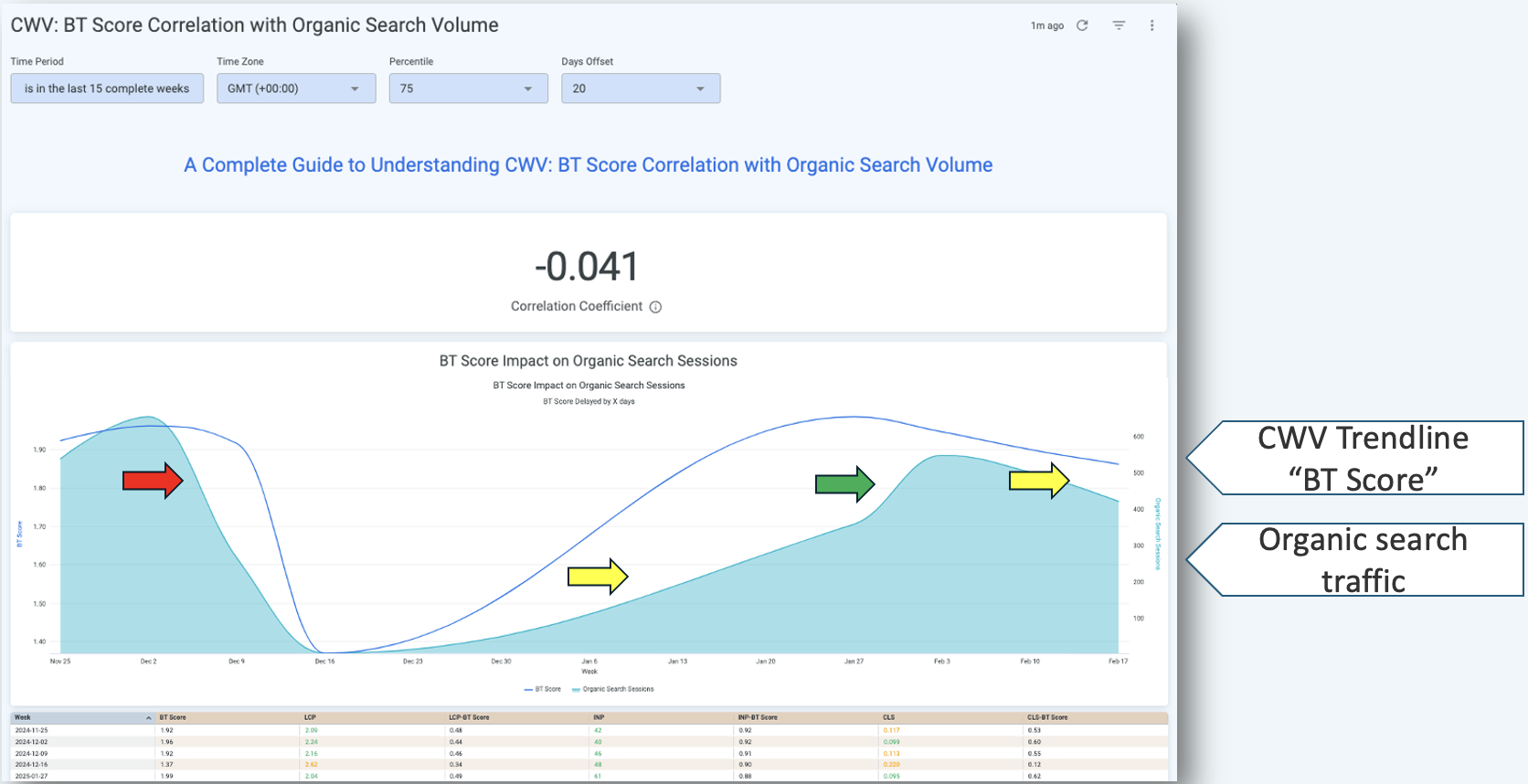Sort table by LCP column header
1528x784 pixels.
(x=310, y=717)
